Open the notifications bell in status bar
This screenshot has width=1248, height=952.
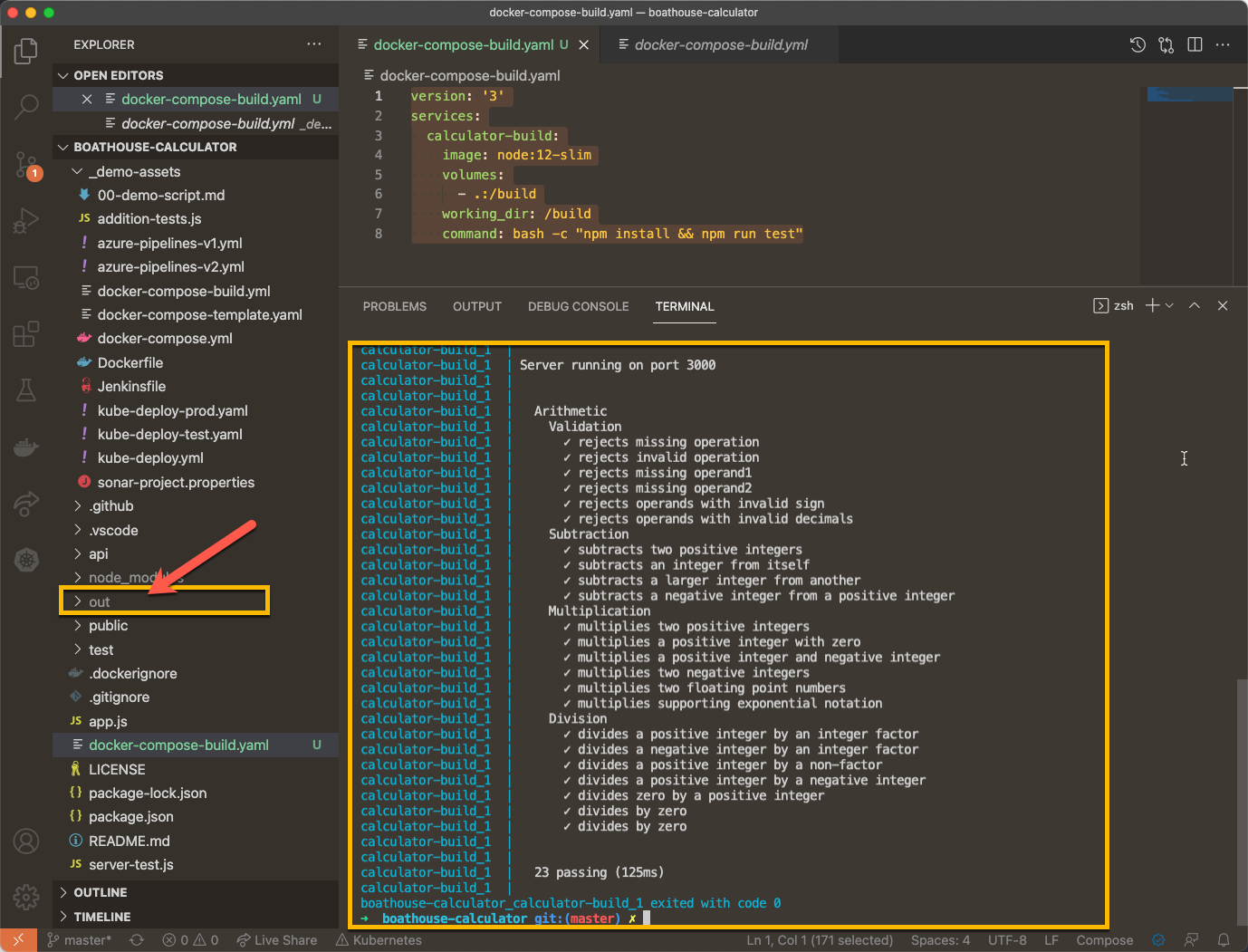1224,940
